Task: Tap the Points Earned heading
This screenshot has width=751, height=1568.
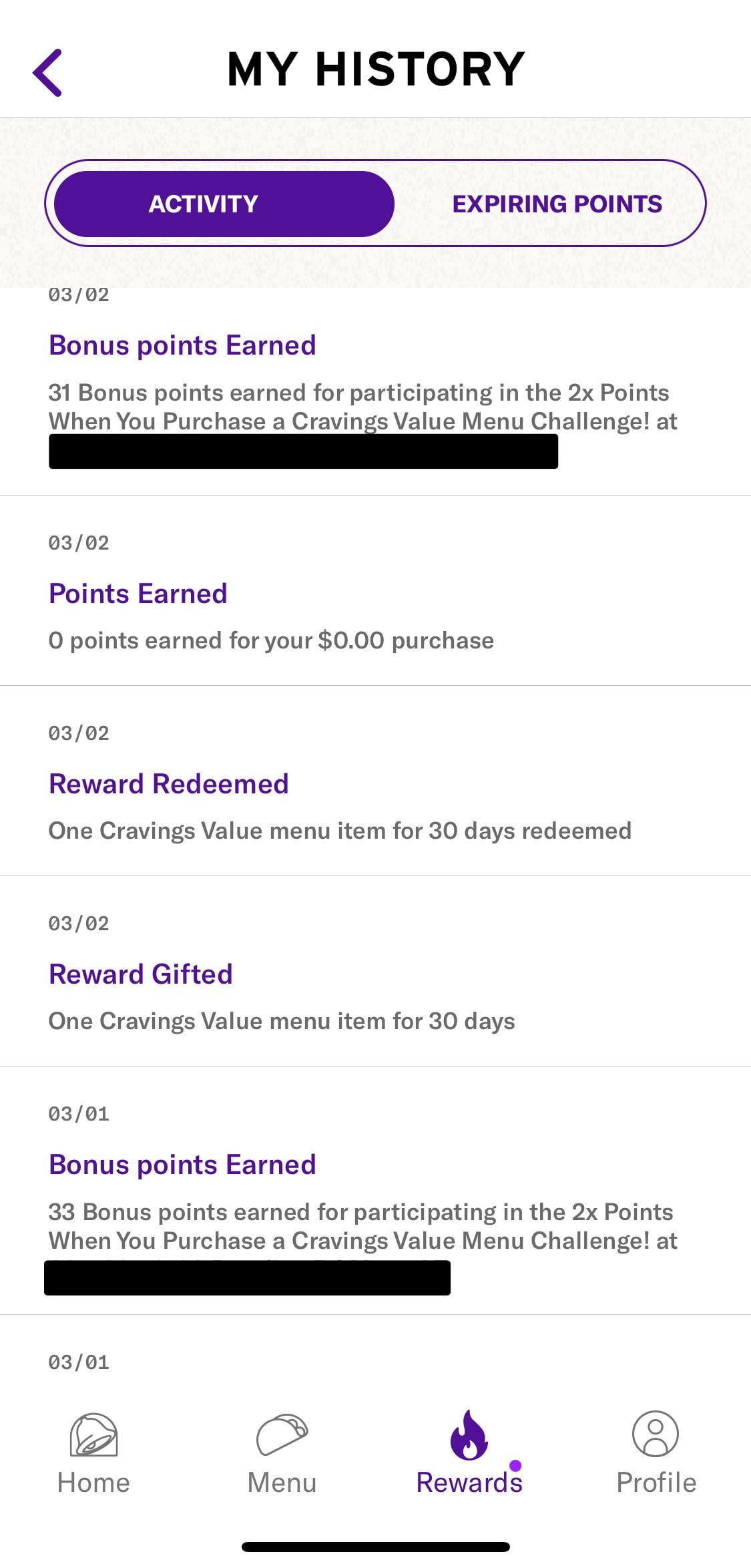Action: pyautogui.click(x=138, y=594)
